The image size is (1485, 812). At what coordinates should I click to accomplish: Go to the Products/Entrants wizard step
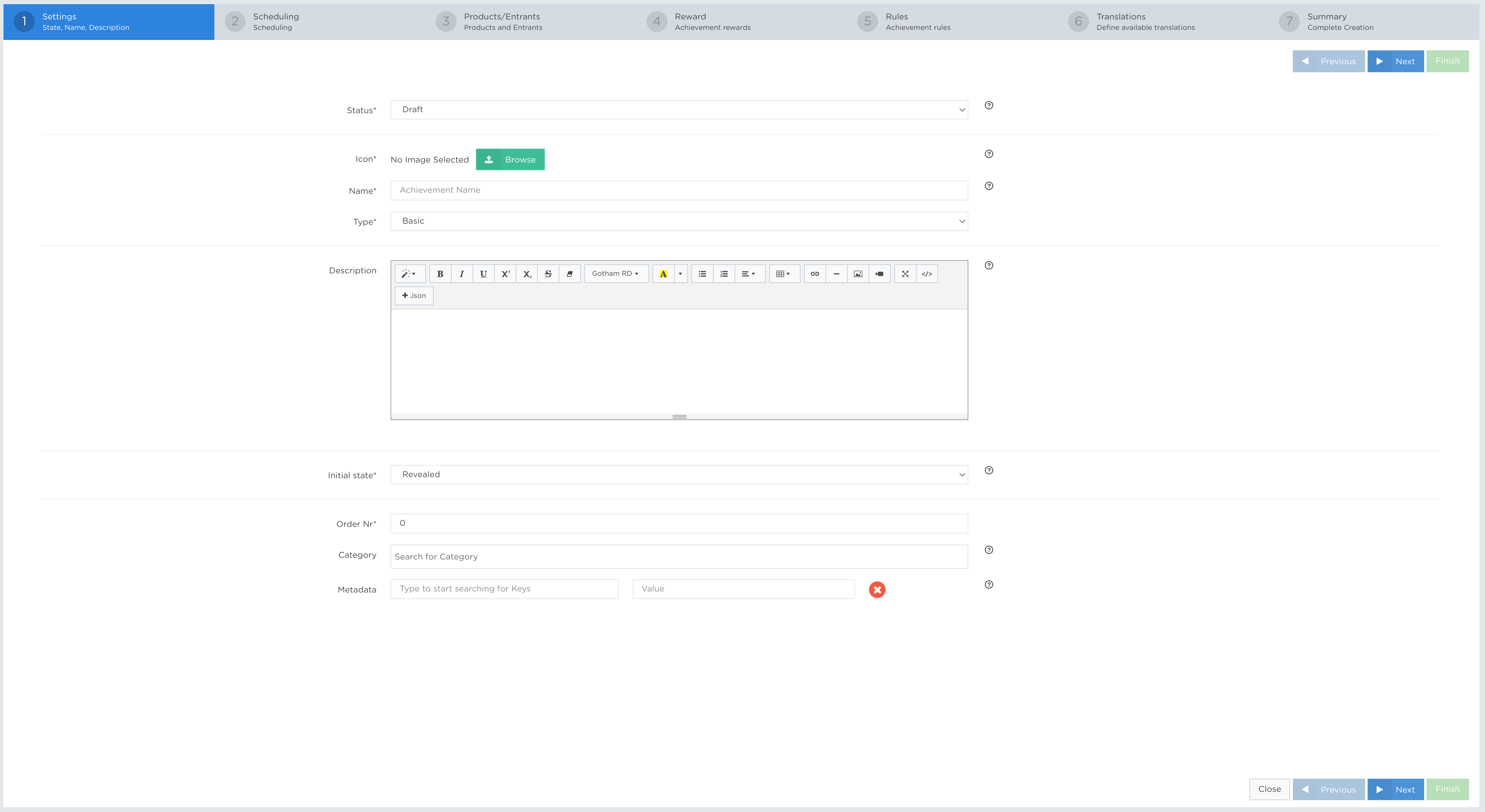(531, 22)
